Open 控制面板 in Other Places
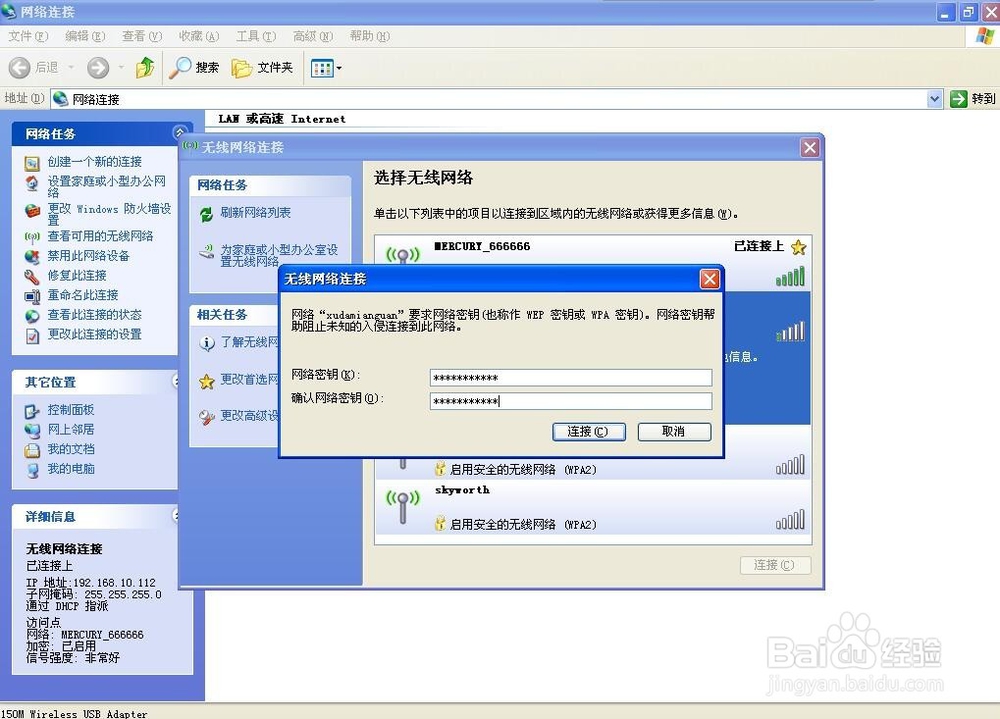The height and width of the screenshot is (719, 1000). point(71,410)
